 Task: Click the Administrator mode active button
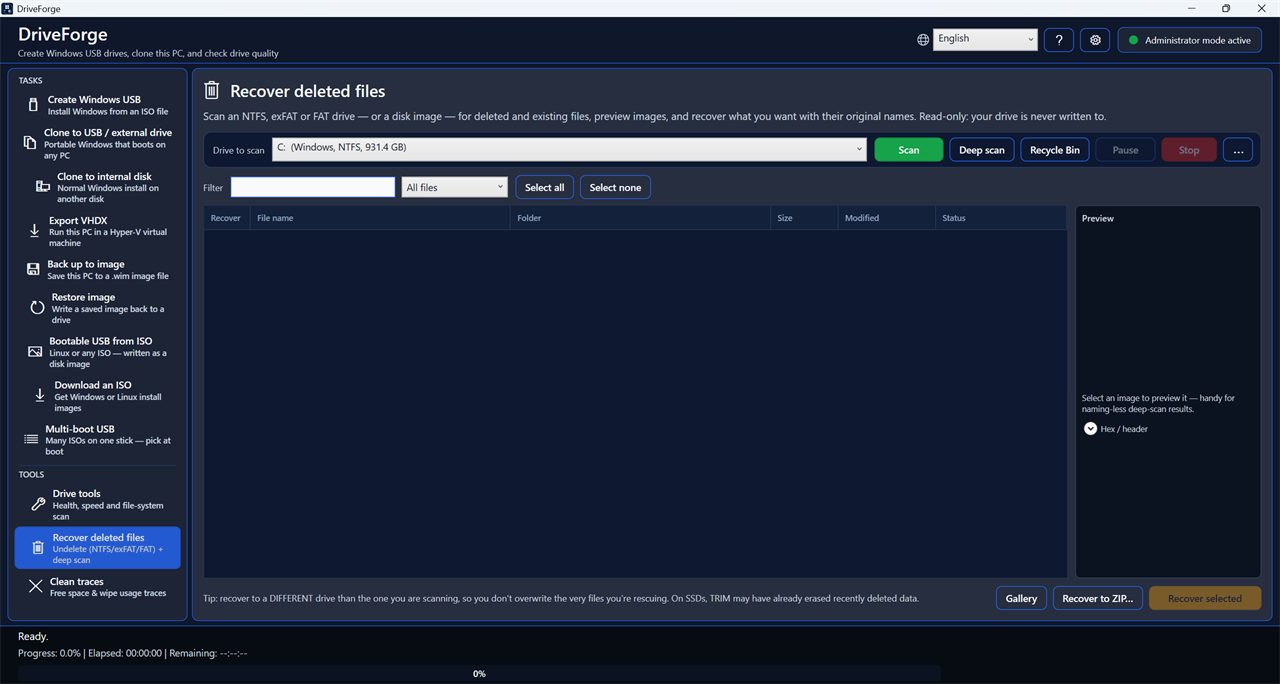click(x=1189, y=40)
